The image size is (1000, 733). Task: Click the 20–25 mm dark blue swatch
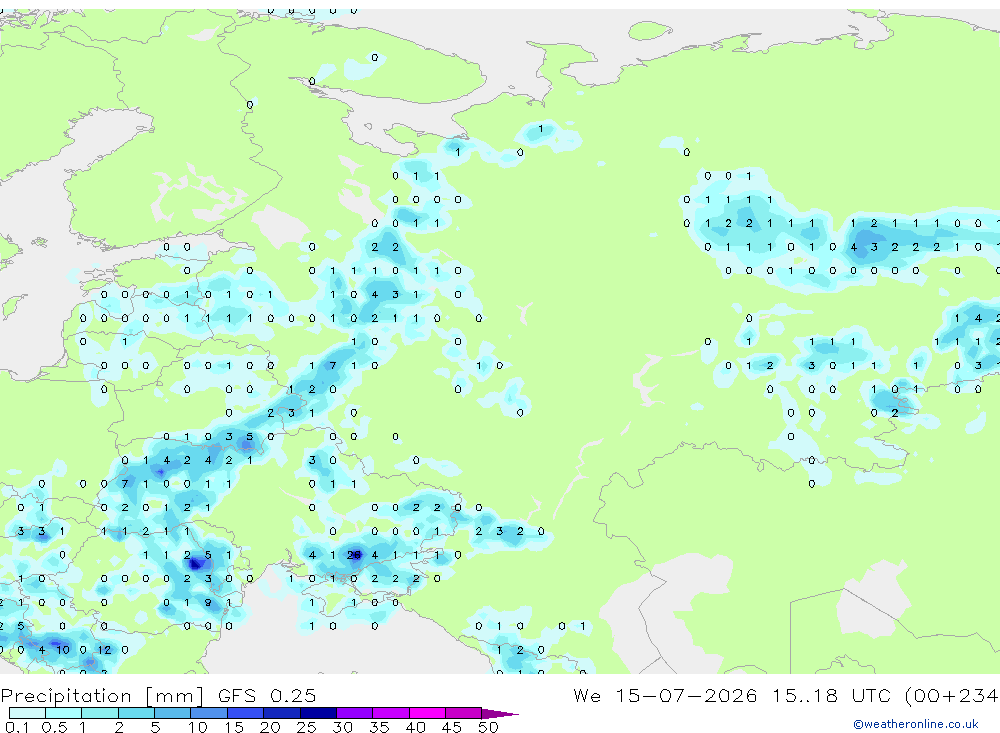pos(282,713)
